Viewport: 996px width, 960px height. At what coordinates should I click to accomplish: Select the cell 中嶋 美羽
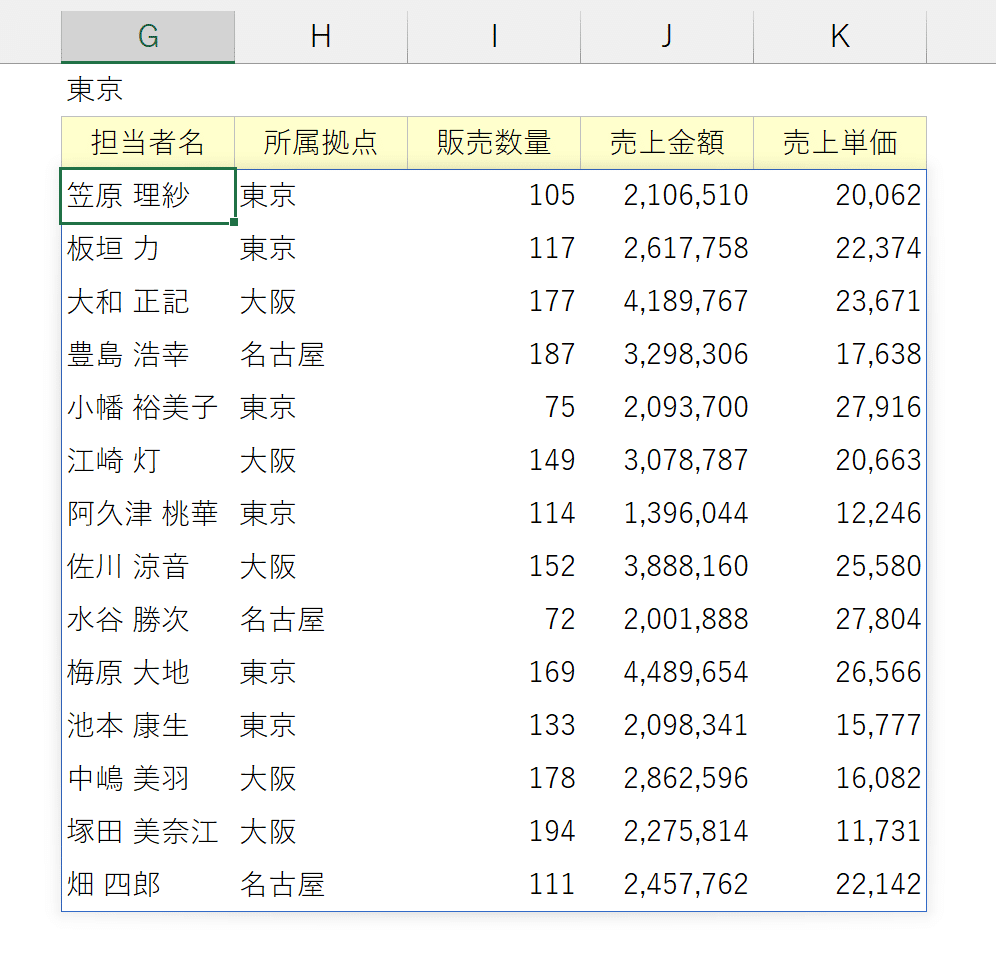tap(148, 778)
